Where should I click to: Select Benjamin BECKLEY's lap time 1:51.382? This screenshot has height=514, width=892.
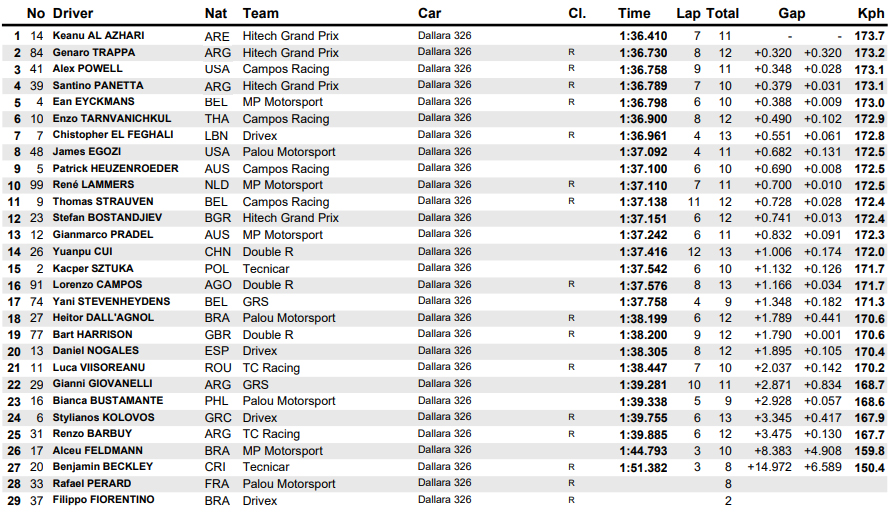[644, 466]
